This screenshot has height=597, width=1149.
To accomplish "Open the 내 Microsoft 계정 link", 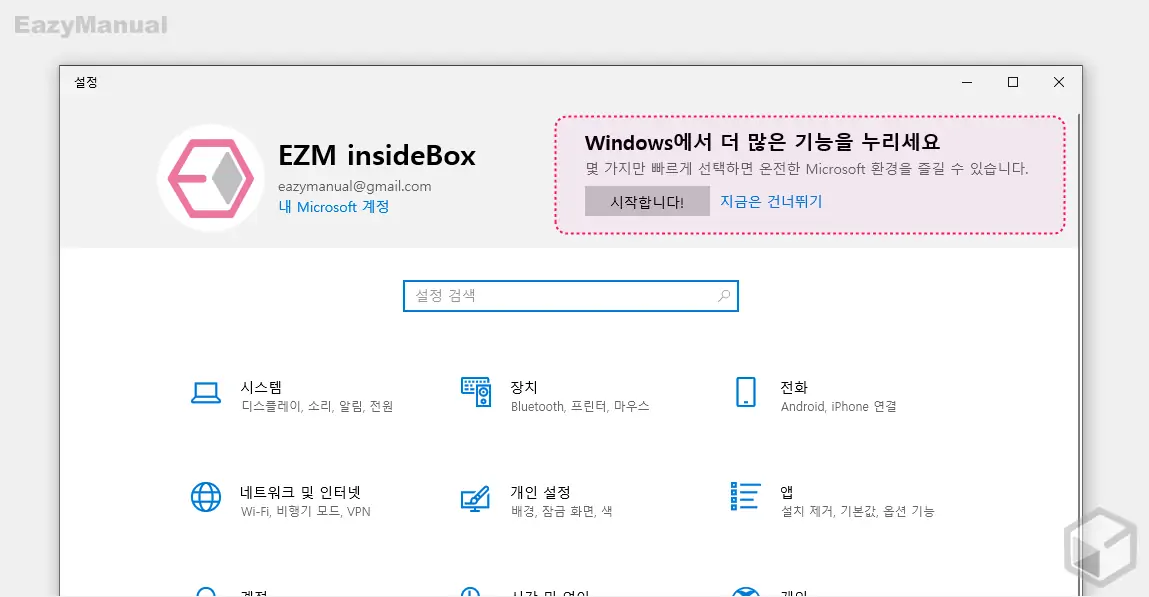I will (333, 207).
